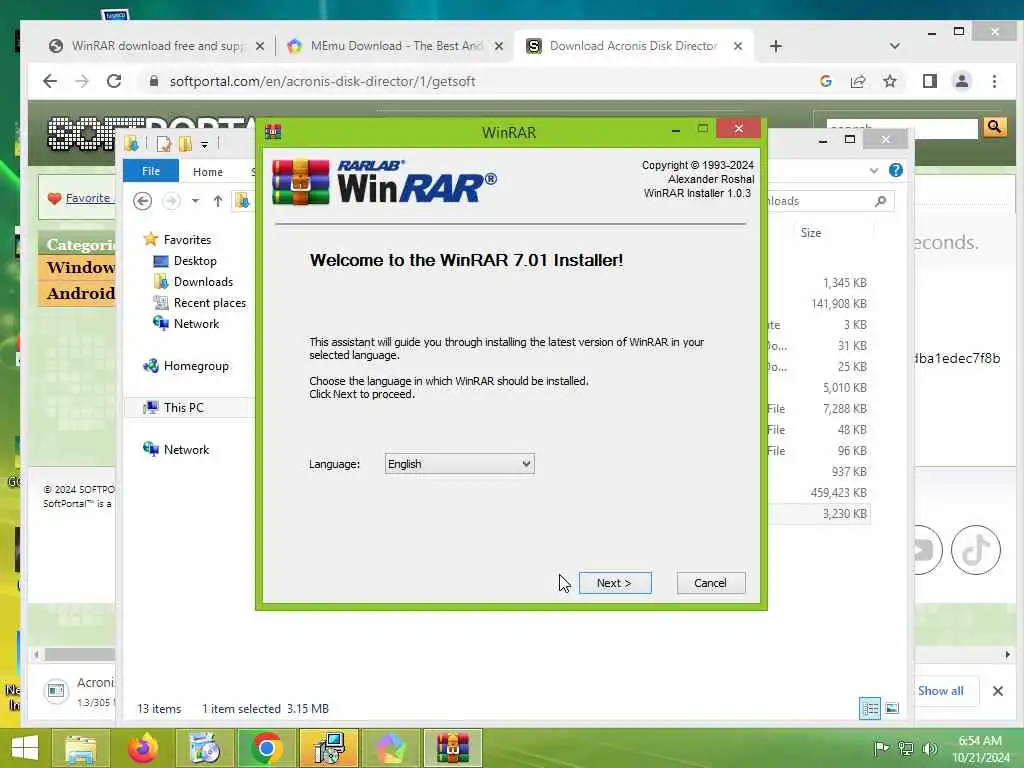Bookmark this page with the star icon
Screen dimensions: 1024x768
pos(889,81)
